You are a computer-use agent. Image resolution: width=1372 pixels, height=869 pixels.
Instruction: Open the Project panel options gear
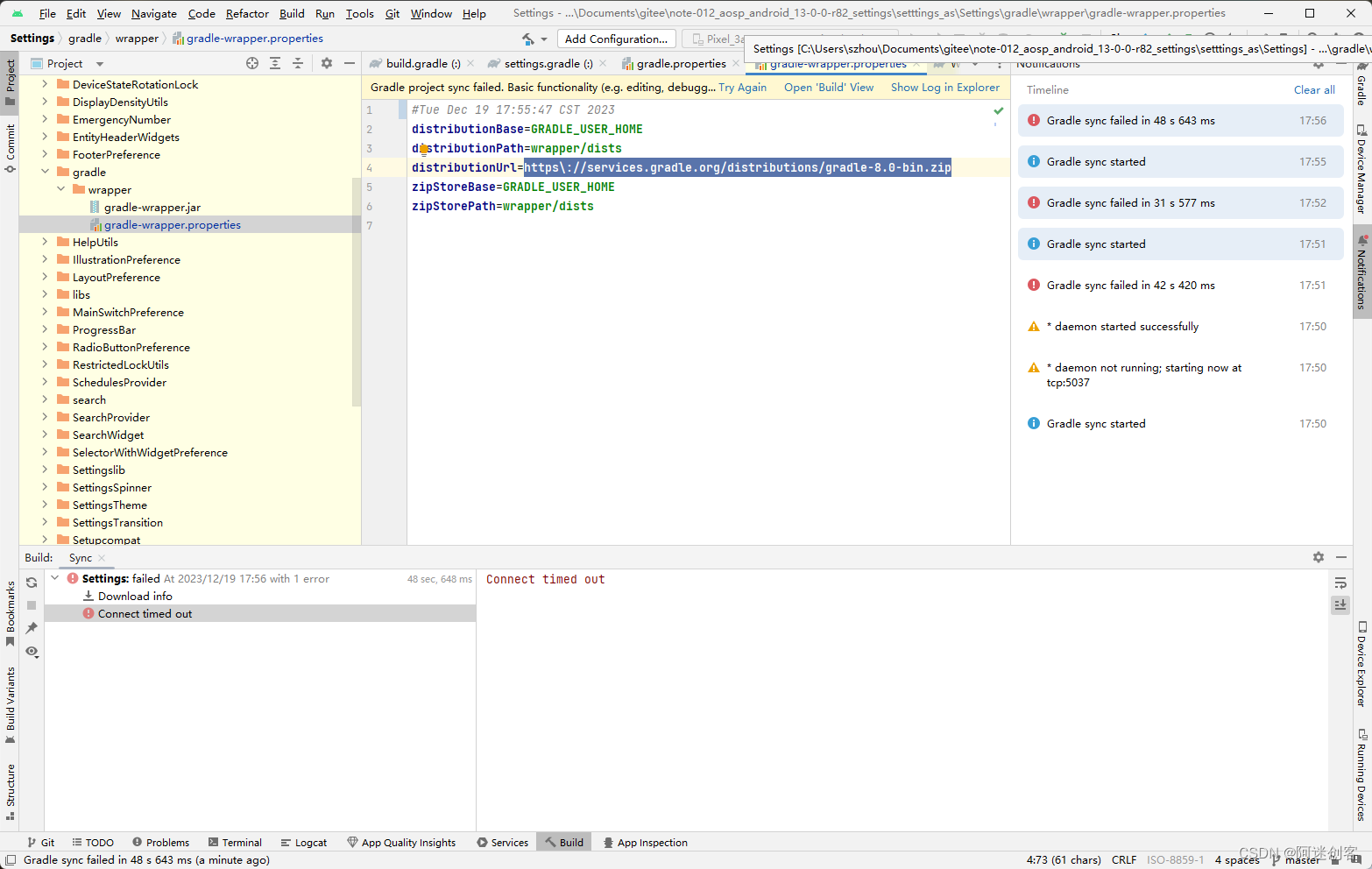[325, 63]
